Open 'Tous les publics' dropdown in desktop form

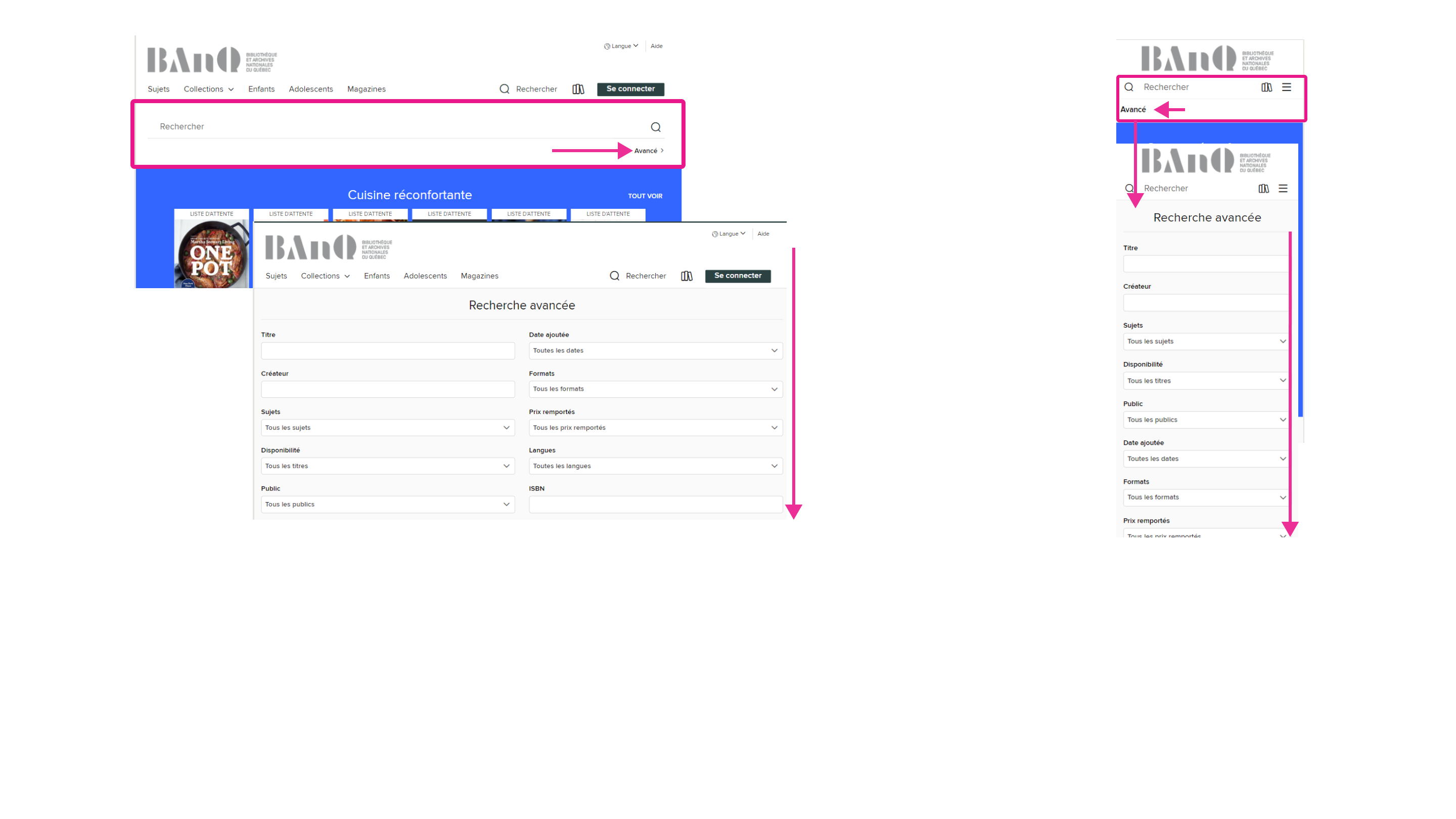point(388,504)
